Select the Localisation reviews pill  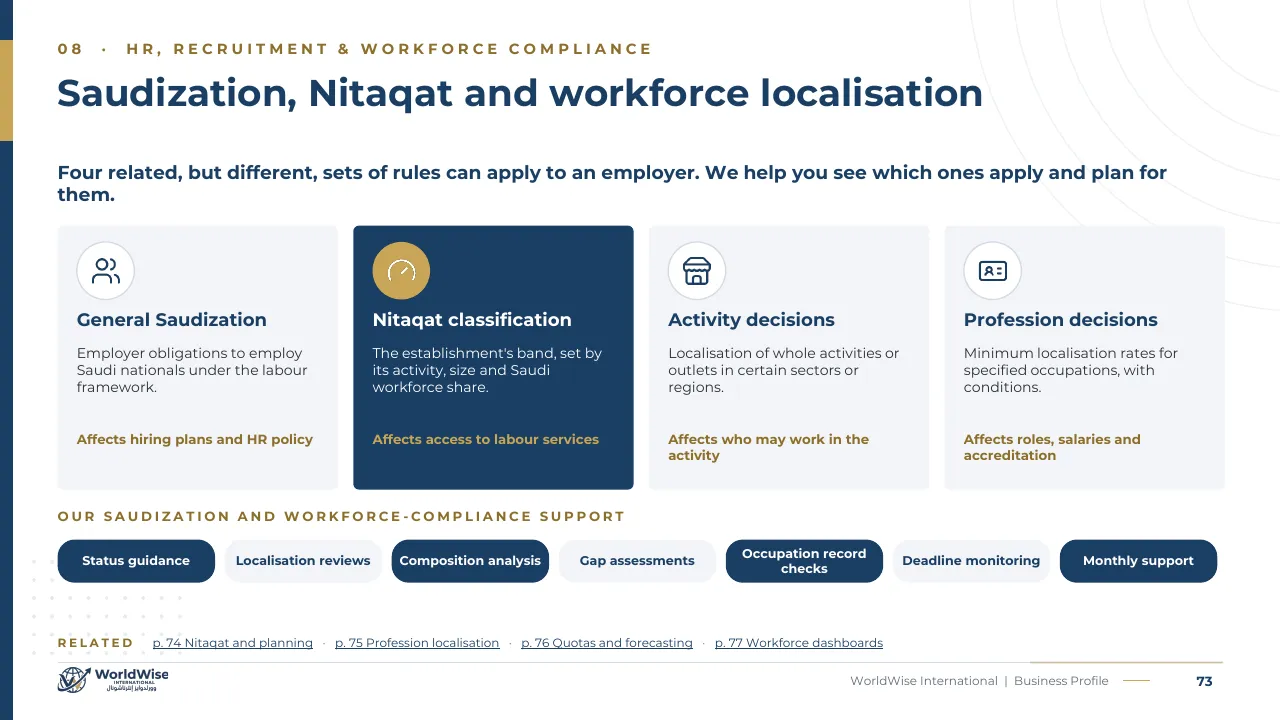(x=303, y=561)
